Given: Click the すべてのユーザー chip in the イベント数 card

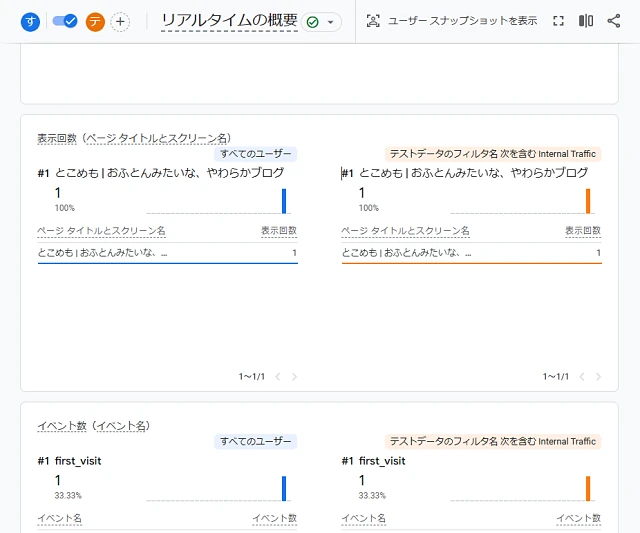Looking at the screenshot, I should (256, 441).
